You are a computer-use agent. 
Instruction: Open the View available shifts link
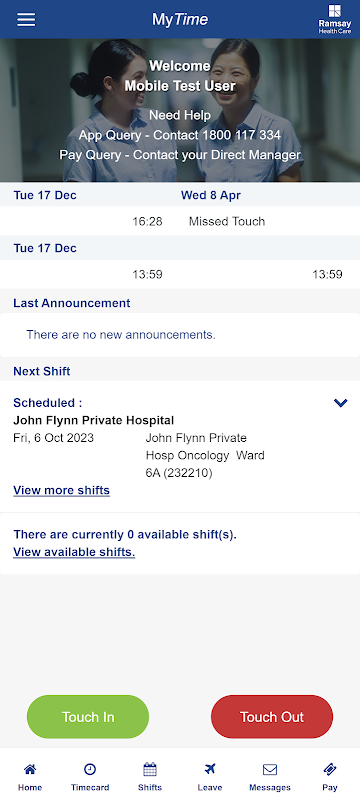click(x=74, y=552)
